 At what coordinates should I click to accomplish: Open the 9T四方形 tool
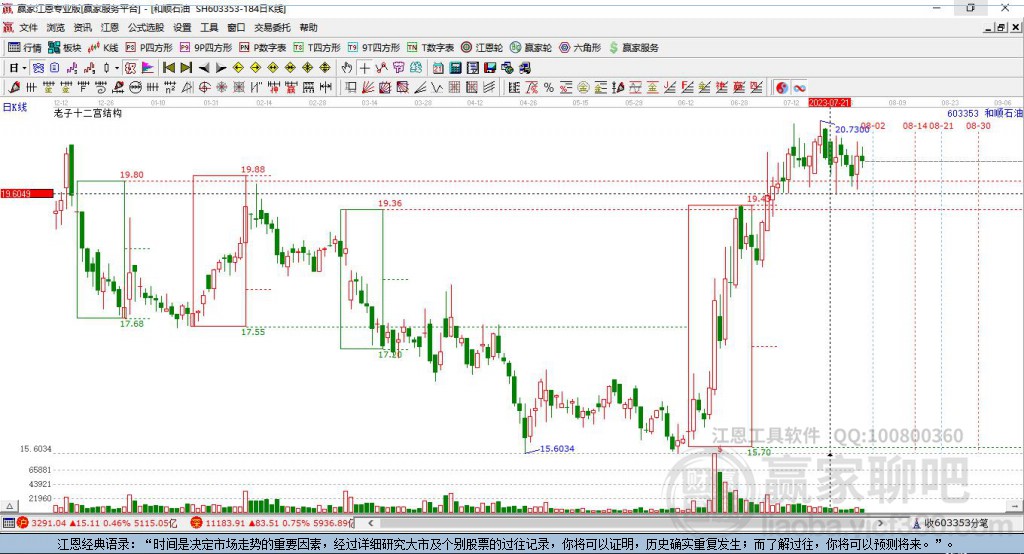click(374, 48)
